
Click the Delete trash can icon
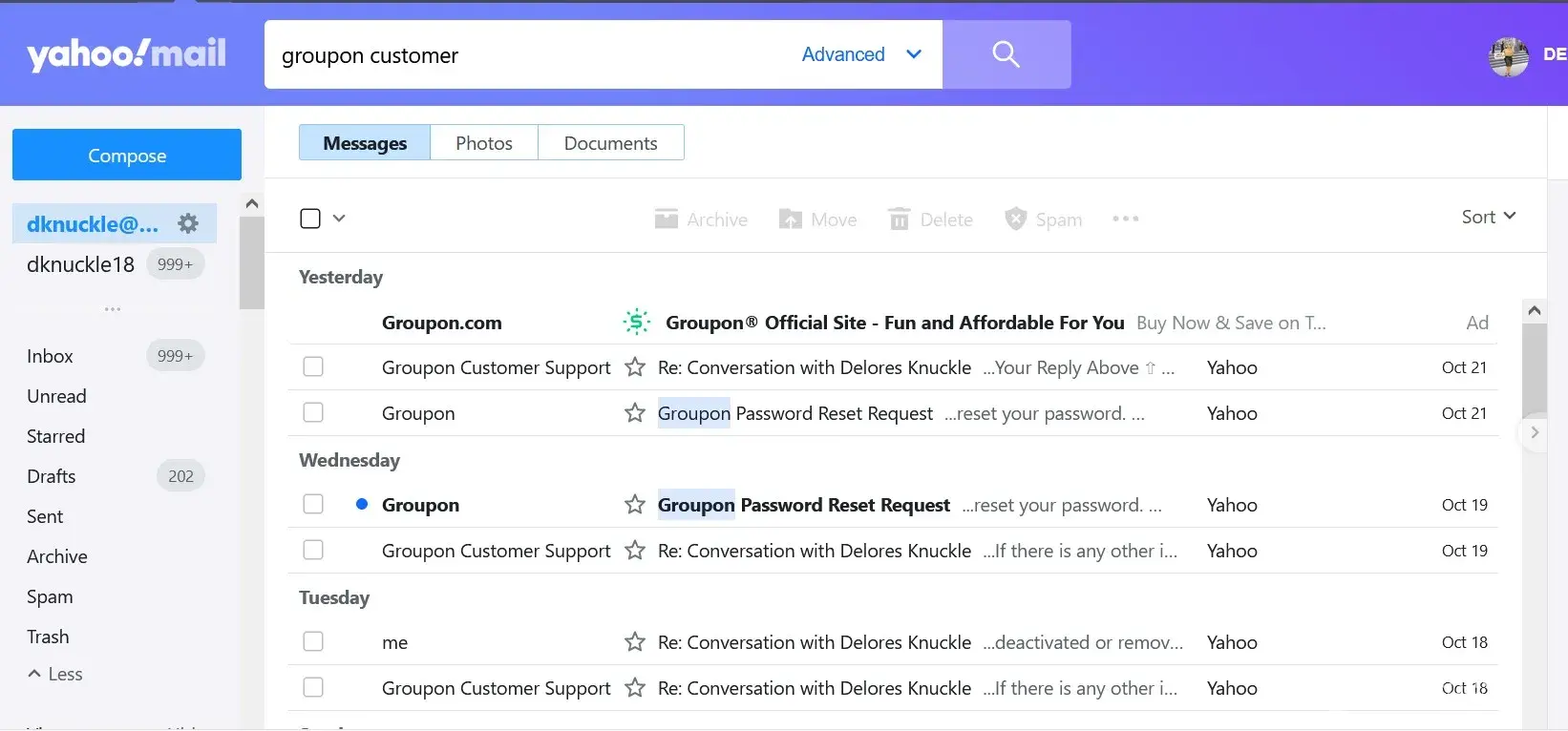899,219
